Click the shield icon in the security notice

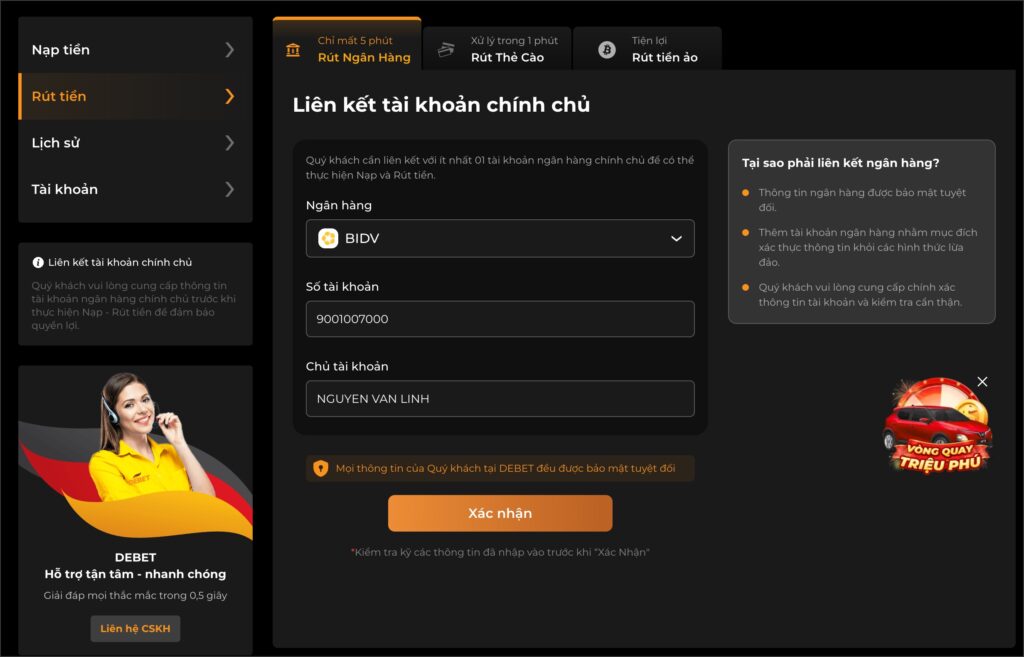[321, 468]
